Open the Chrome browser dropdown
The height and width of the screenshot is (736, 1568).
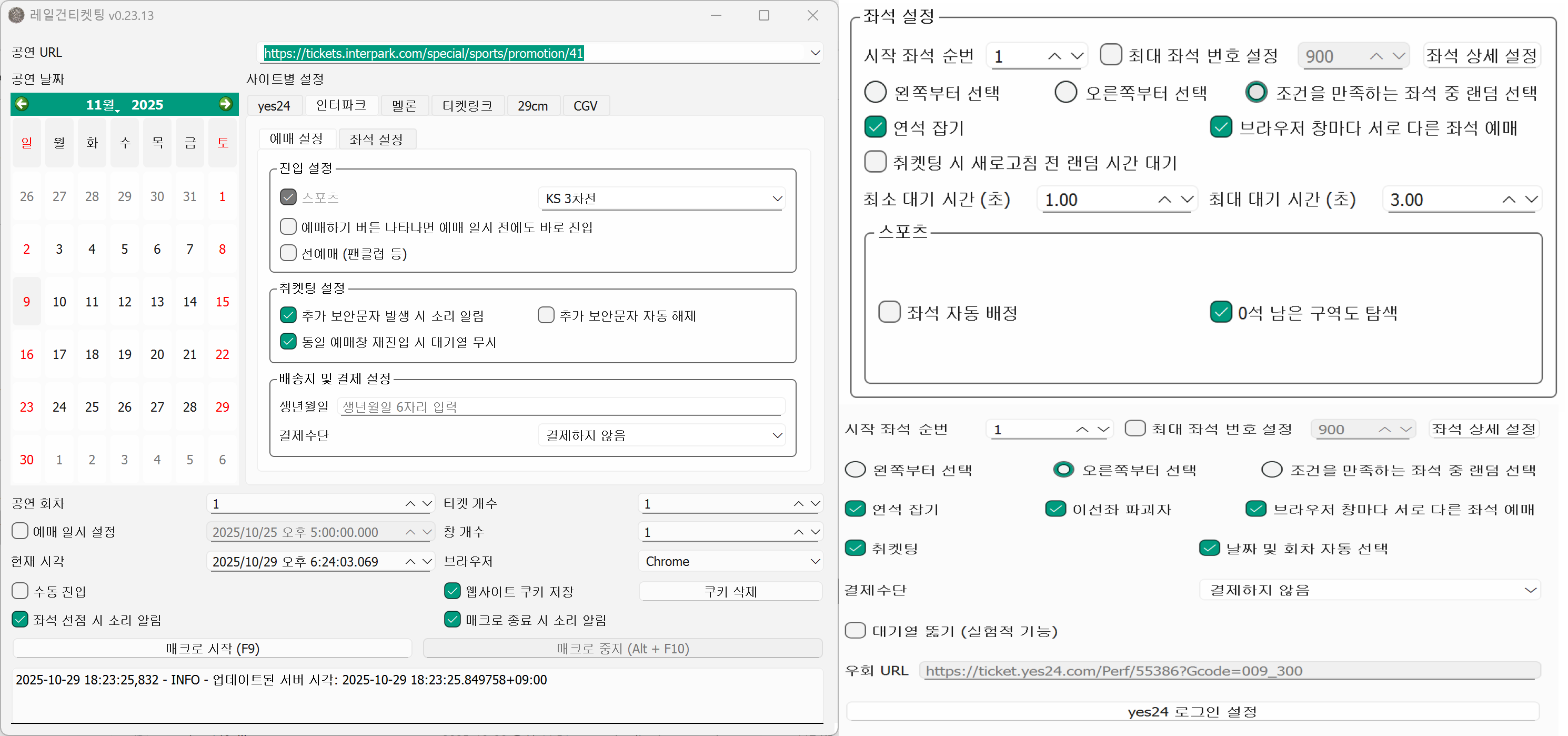click(815, 561)
